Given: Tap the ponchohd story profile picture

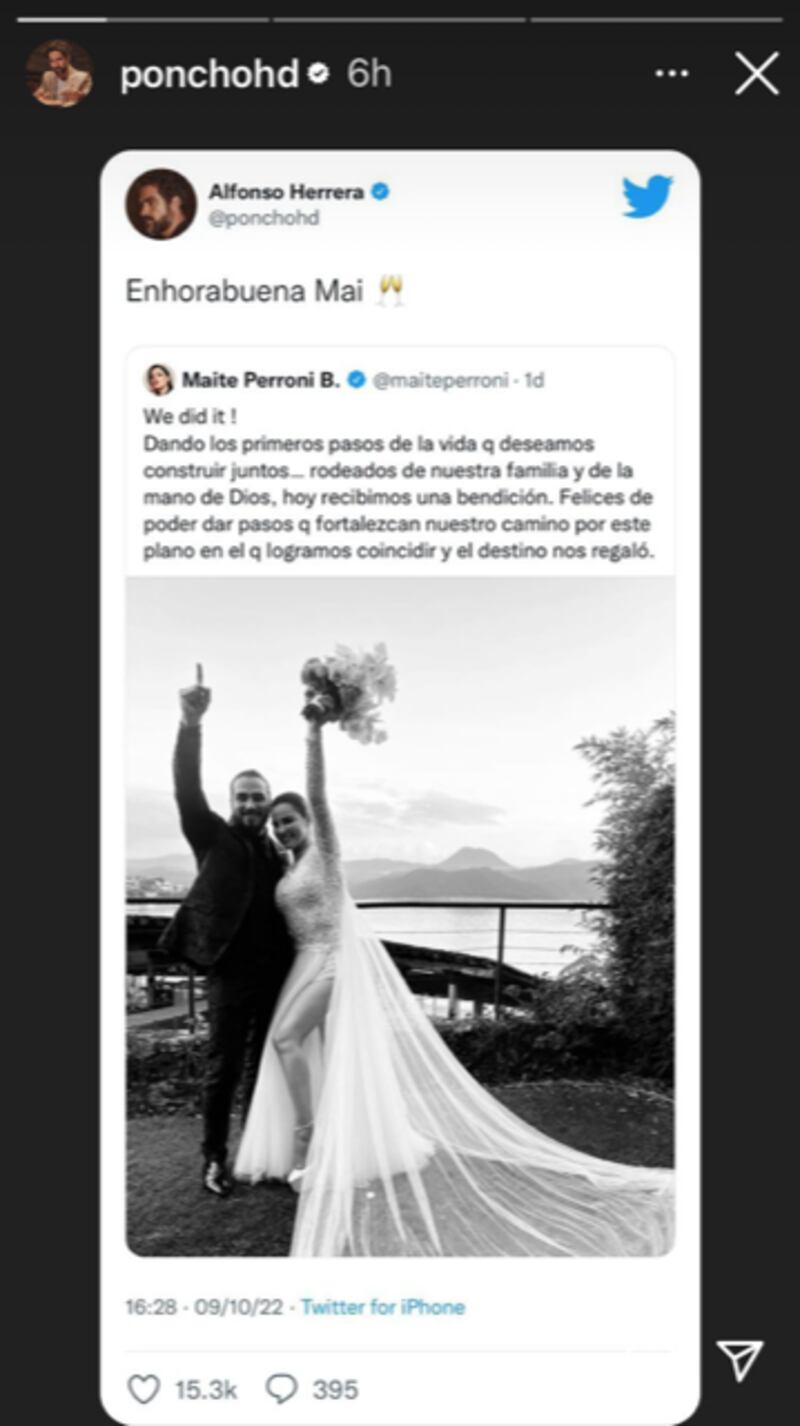Looking at the screenshot, I should (x=59, y=73).
